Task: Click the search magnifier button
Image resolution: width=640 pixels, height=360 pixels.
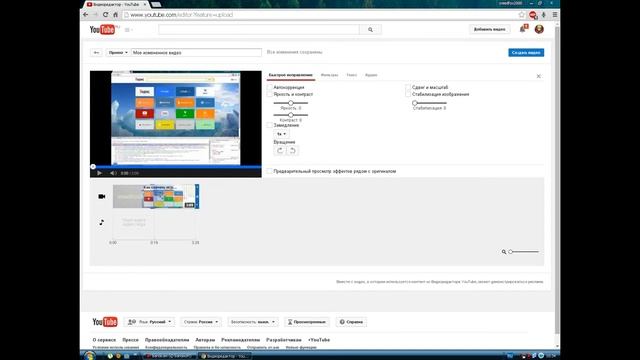Action: 370,29
